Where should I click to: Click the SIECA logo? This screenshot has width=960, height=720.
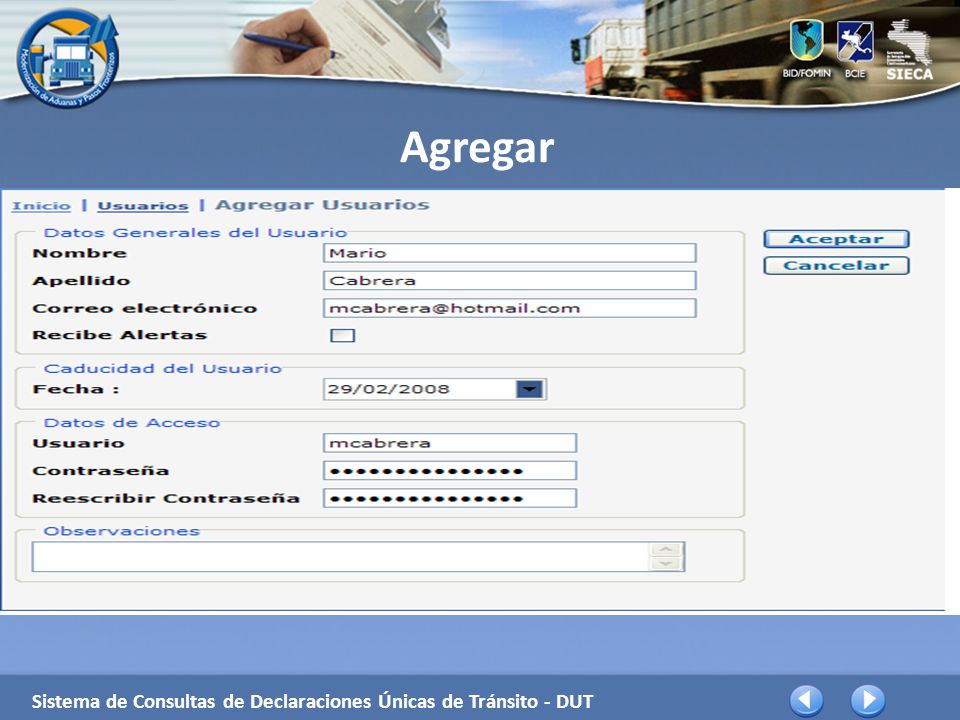(909, 50)
